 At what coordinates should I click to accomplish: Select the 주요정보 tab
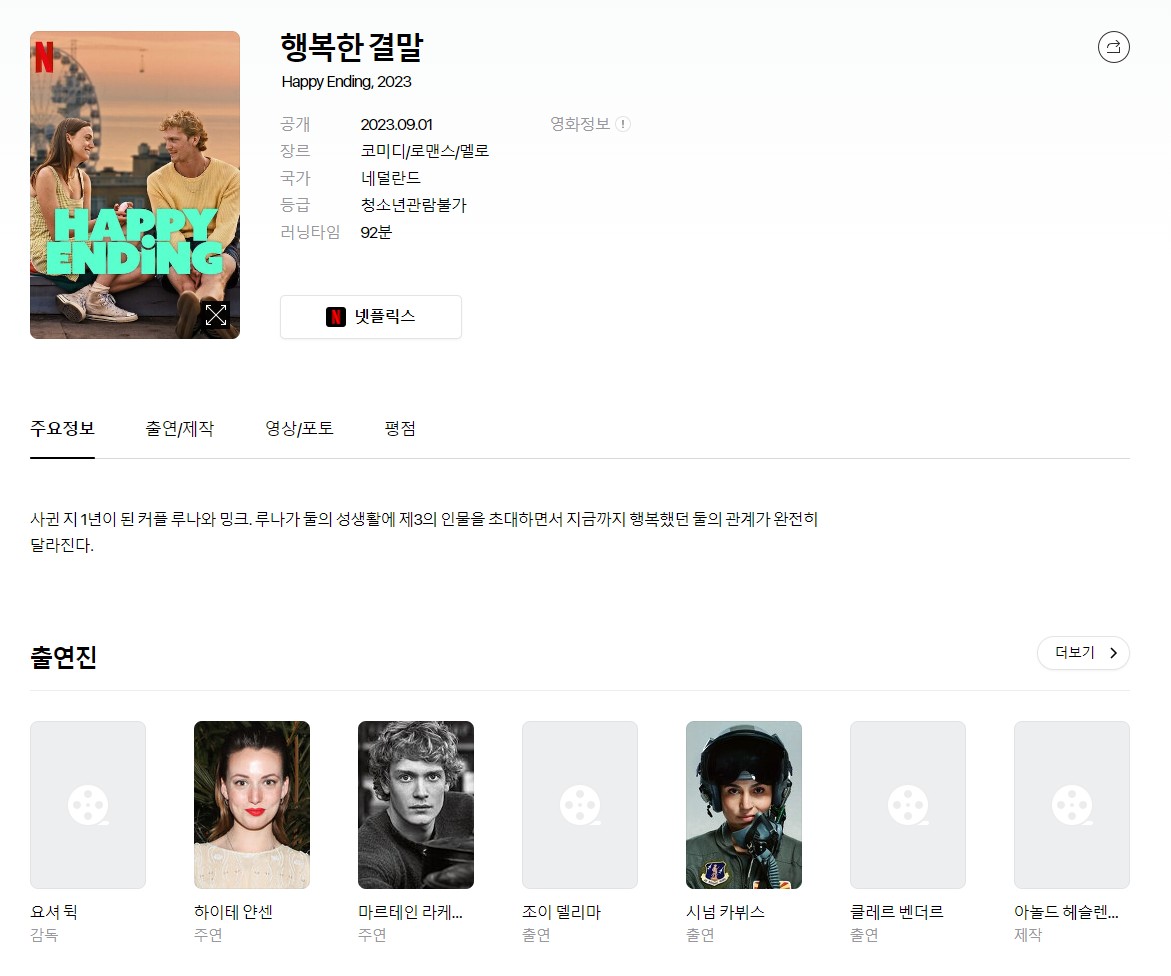[x=62, y=429]
